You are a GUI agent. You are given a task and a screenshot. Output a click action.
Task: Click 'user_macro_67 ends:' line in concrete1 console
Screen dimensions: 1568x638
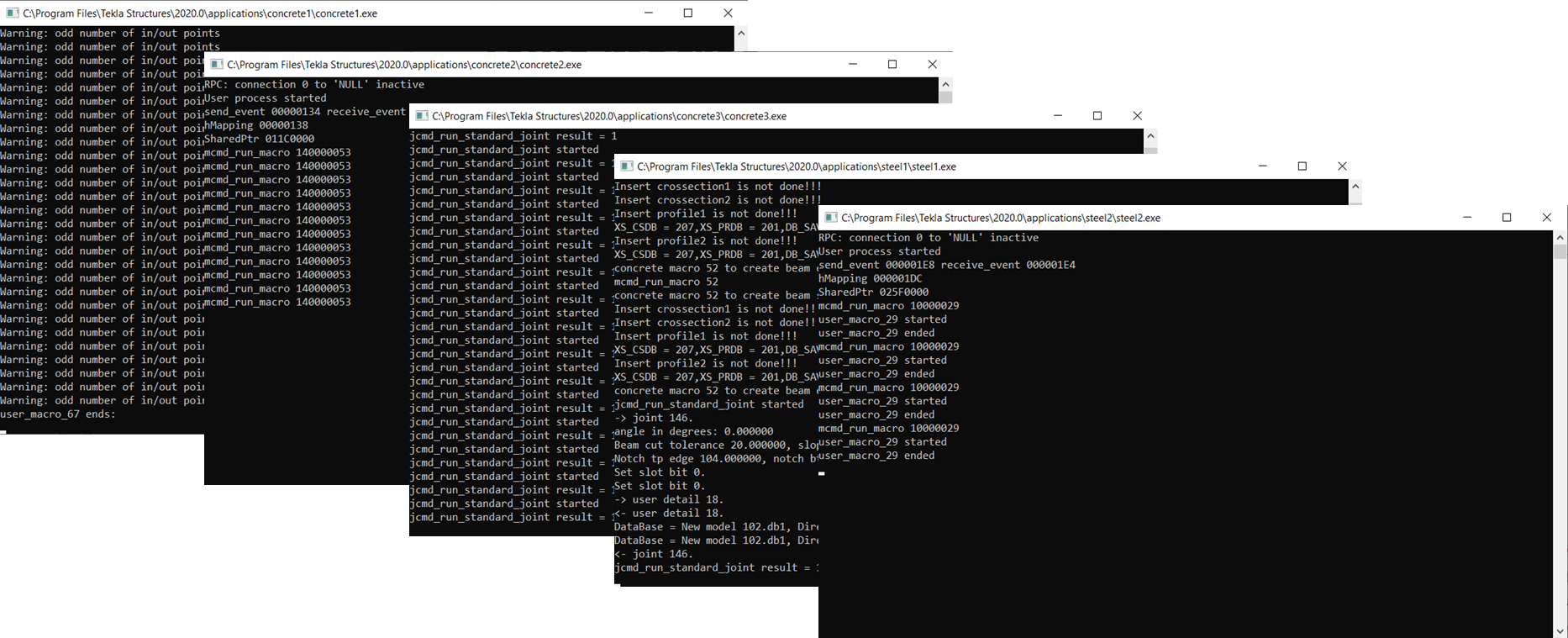(x=58, y=414)
